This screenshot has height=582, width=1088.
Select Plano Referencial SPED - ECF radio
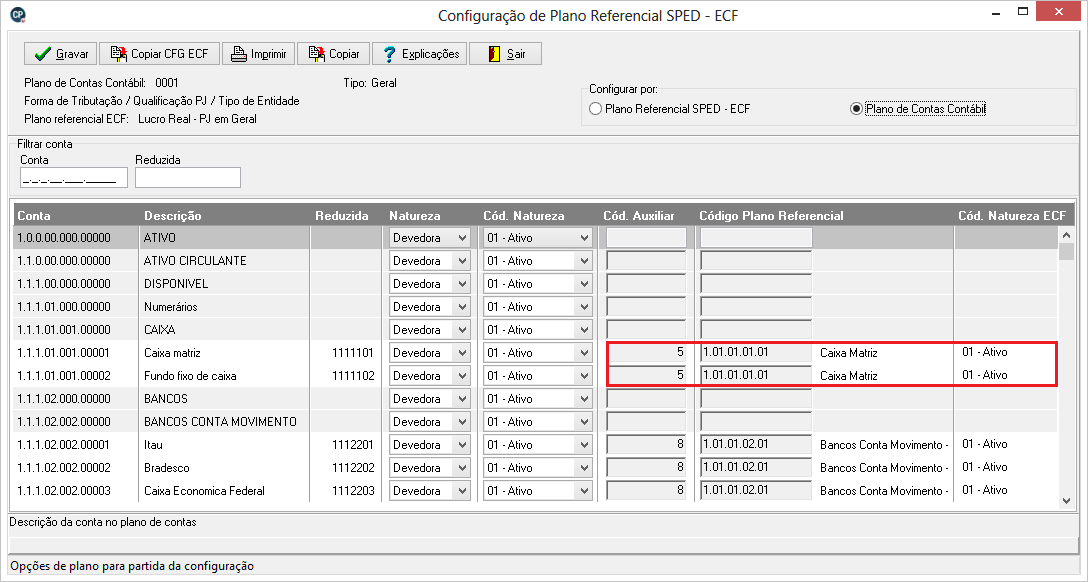[595, 109]
